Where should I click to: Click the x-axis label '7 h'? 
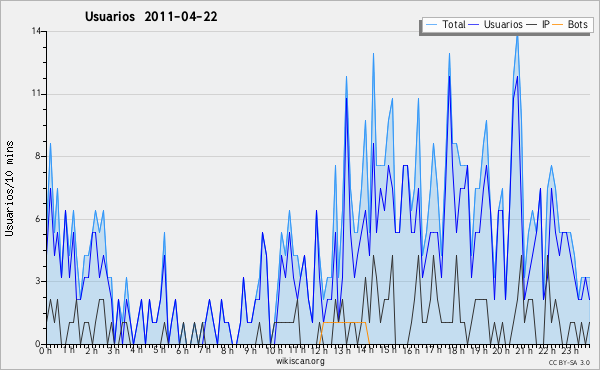point(205,350)
